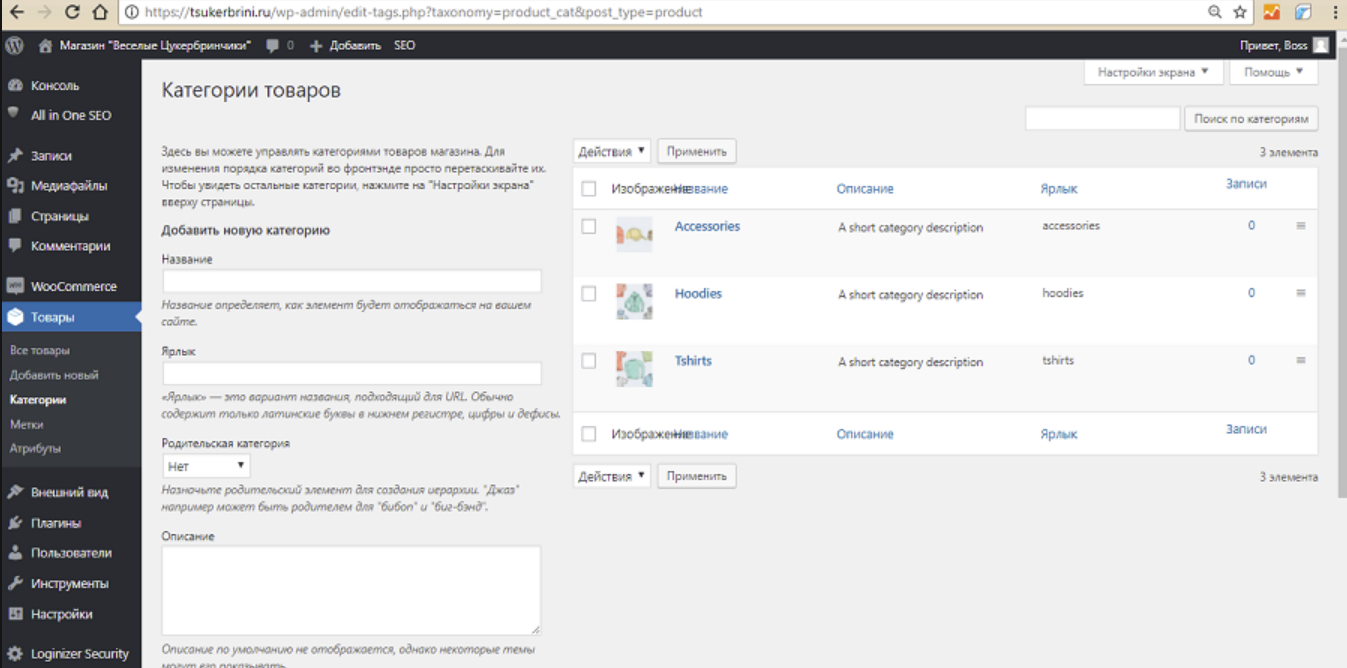Click the Tshirts category thumbnail
Viewport: 1347px width, 668px height.
(x=634, y=369)
